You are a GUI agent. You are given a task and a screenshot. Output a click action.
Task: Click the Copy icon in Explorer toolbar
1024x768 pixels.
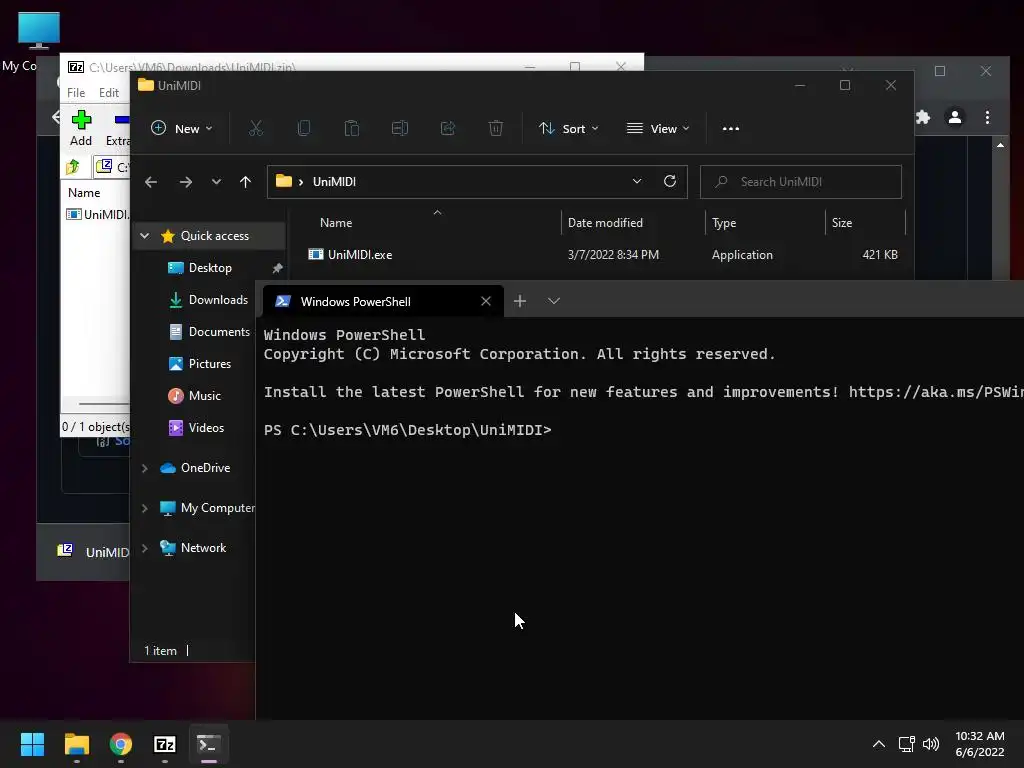(304, 128)
